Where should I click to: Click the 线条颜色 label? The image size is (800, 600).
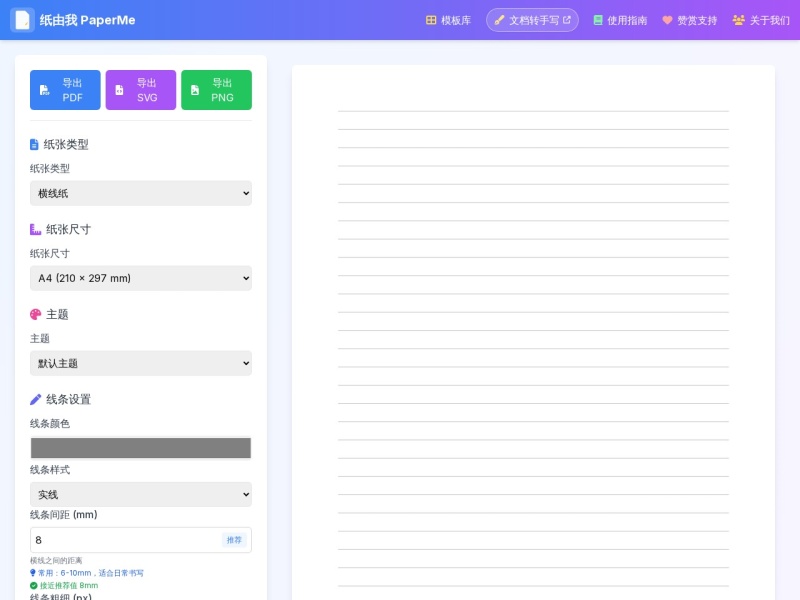50,423
